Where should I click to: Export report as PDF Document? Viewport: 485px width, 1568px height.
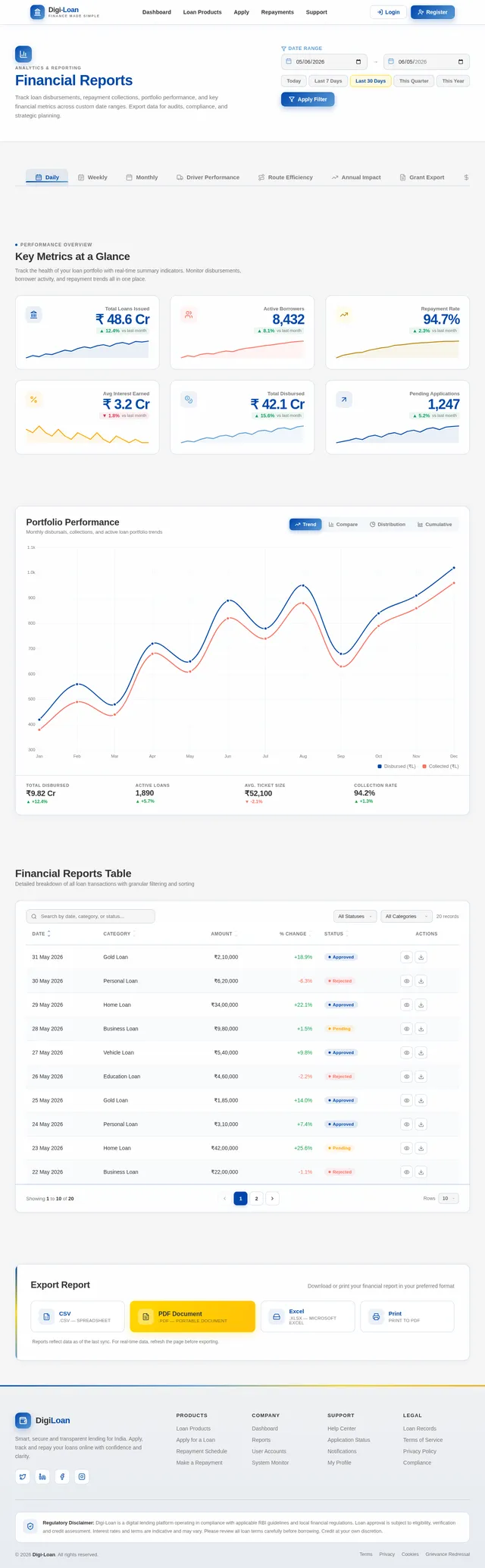pyautogui.click(x=192, y=1316)
